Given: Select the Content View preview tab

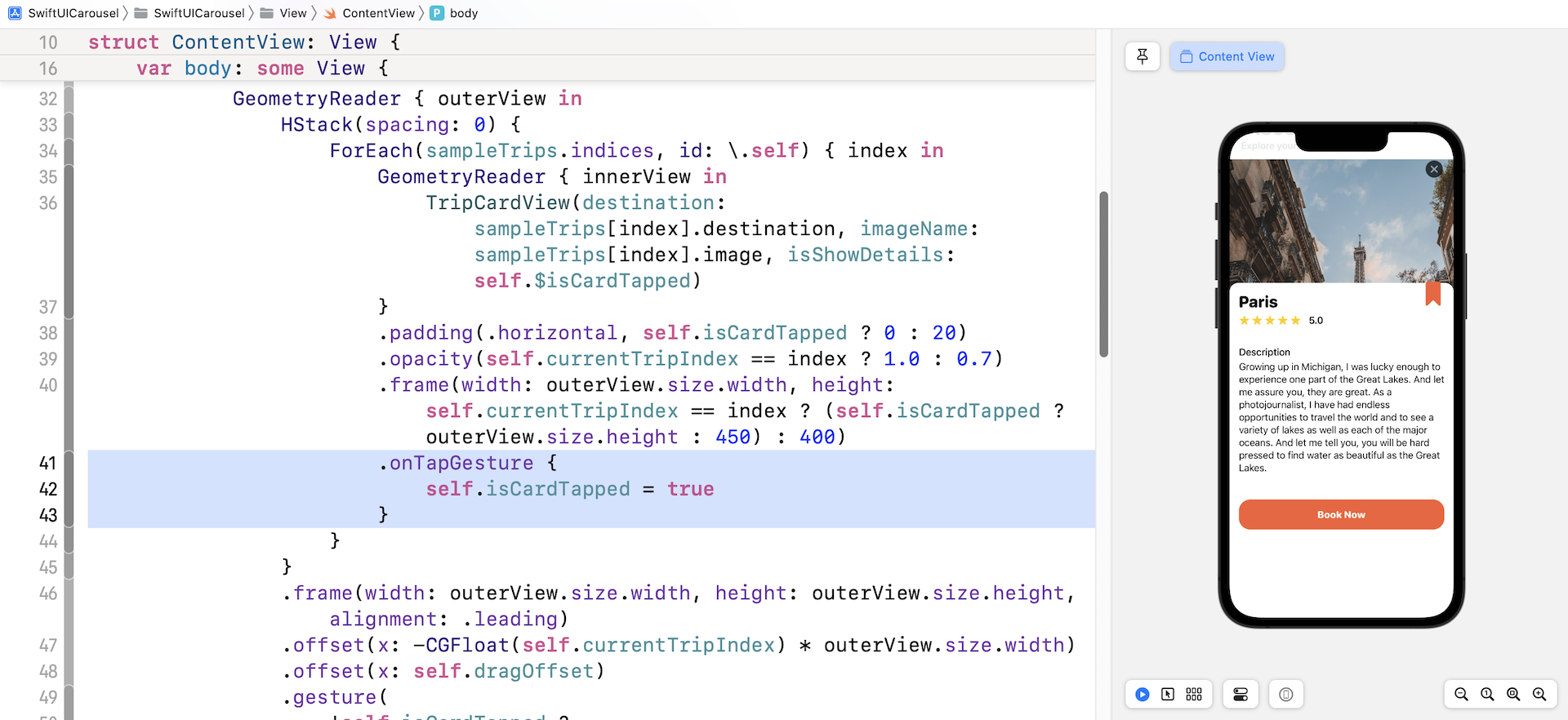Looking at the screenshot, I should click(x=1227, y=56).
